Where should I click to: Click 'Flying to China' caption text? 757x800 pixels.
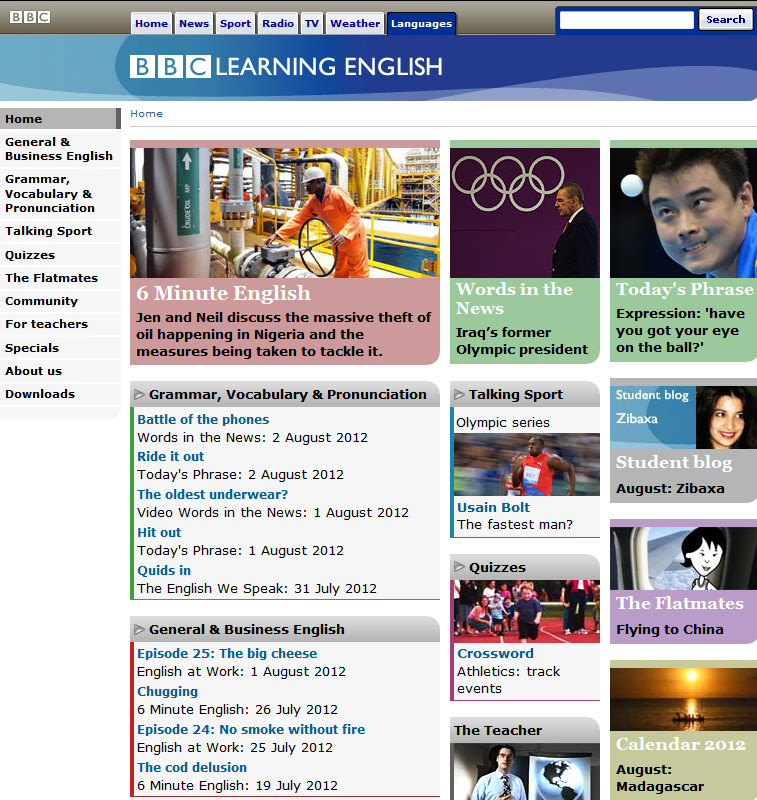pos(669,630)
